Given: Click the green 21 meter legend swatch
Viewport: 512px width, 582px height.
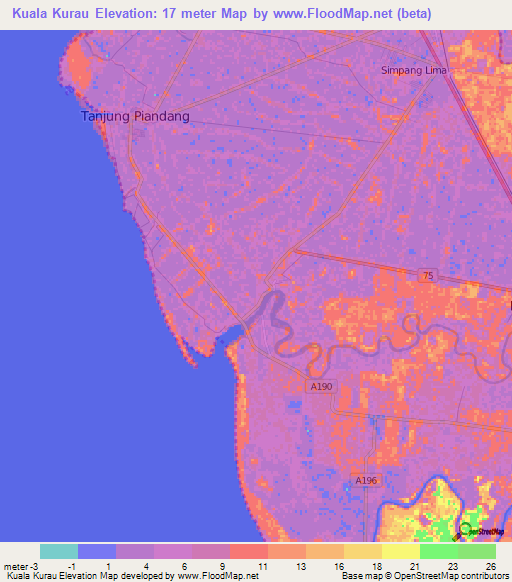Looking at the screenshot, I should (439, 552).
